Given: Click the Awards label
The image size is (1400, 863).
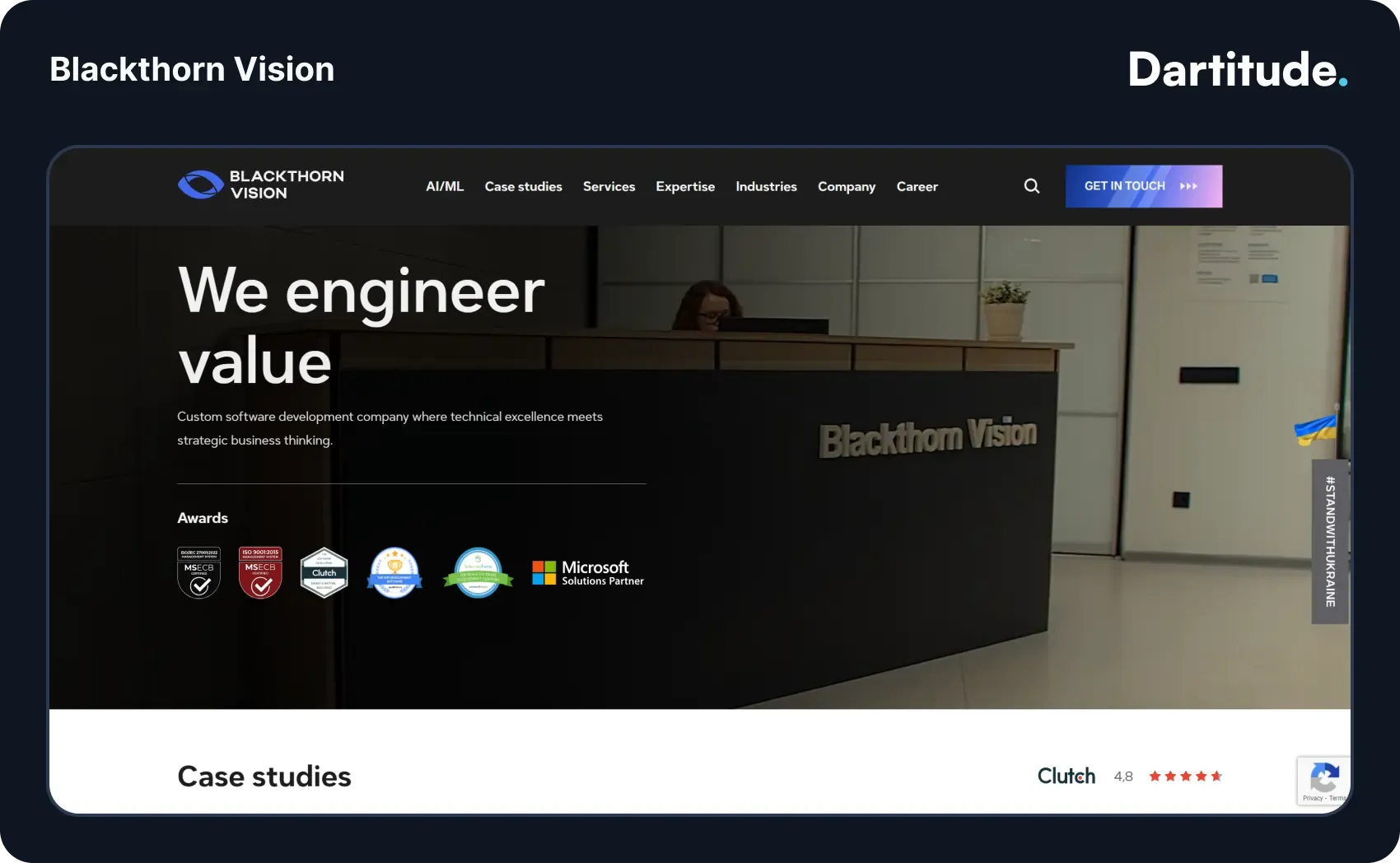Looking at the screenshot, I should coord(203,518).
